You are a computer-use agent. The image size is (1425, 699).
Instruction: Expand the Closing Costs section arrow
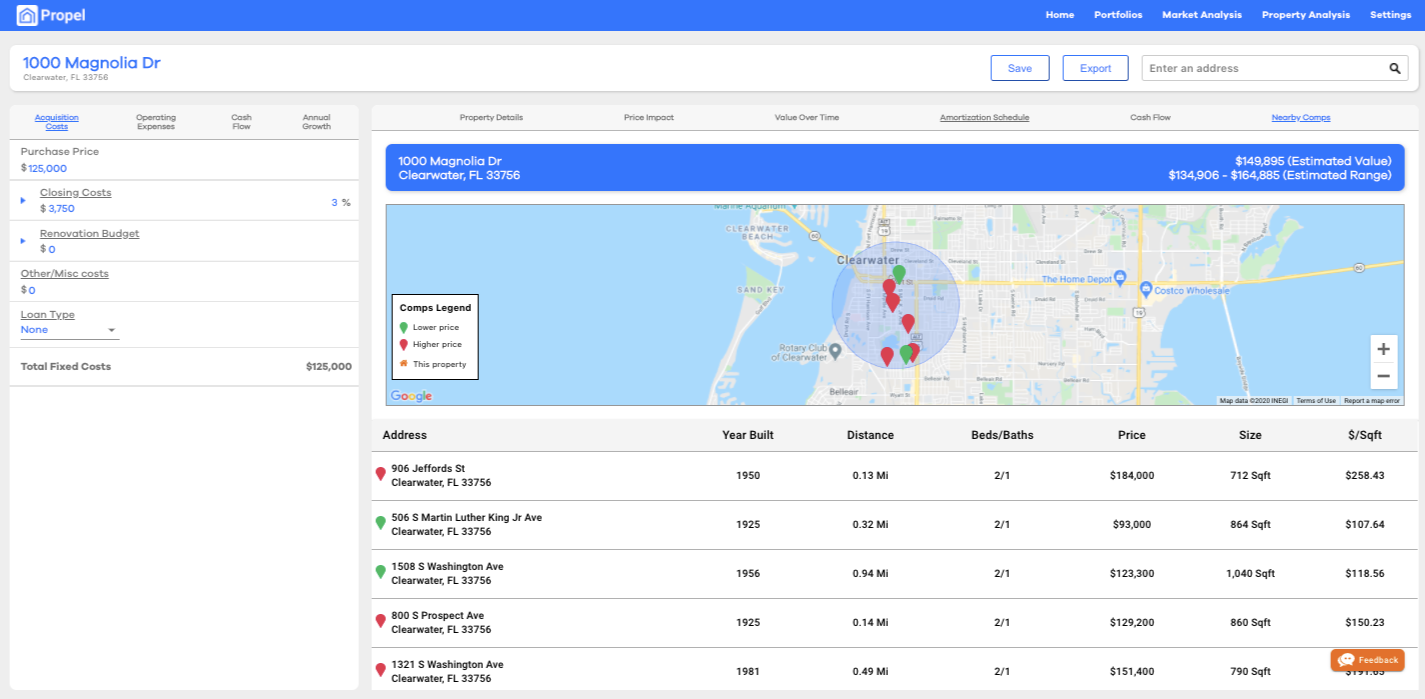pos(23,201)
